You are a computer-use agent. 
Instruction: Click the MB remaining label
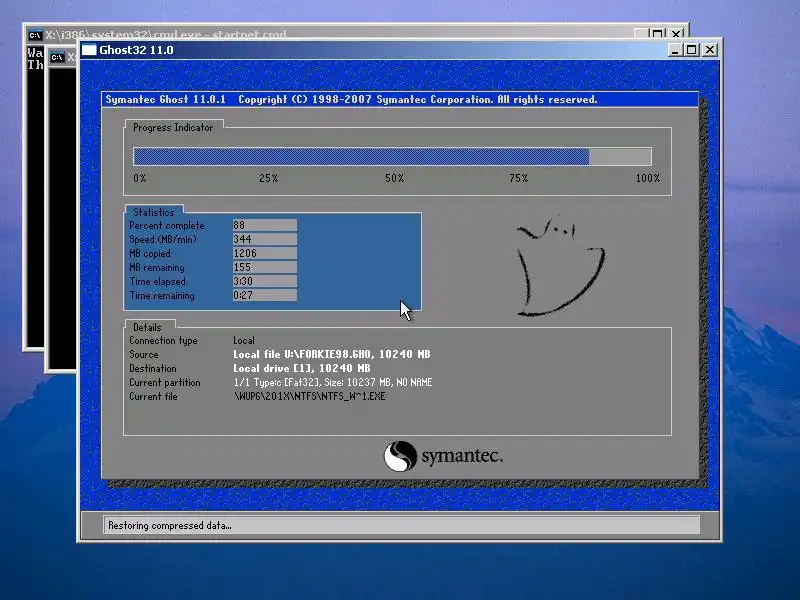point(157,267)
